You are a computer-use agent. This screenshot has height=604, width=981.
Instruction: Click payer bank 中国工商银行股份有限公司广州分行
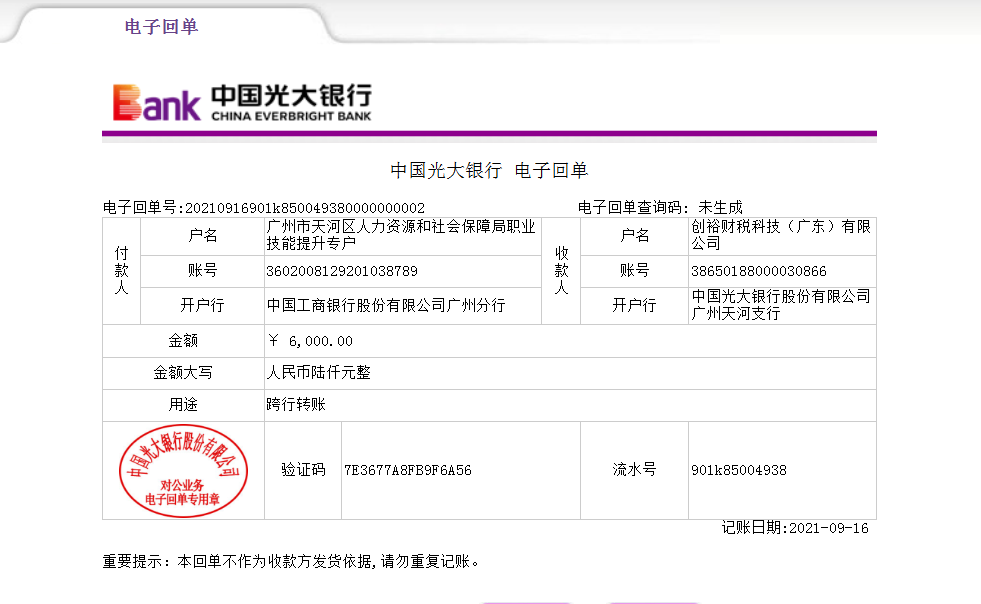(x=386, y=305)
